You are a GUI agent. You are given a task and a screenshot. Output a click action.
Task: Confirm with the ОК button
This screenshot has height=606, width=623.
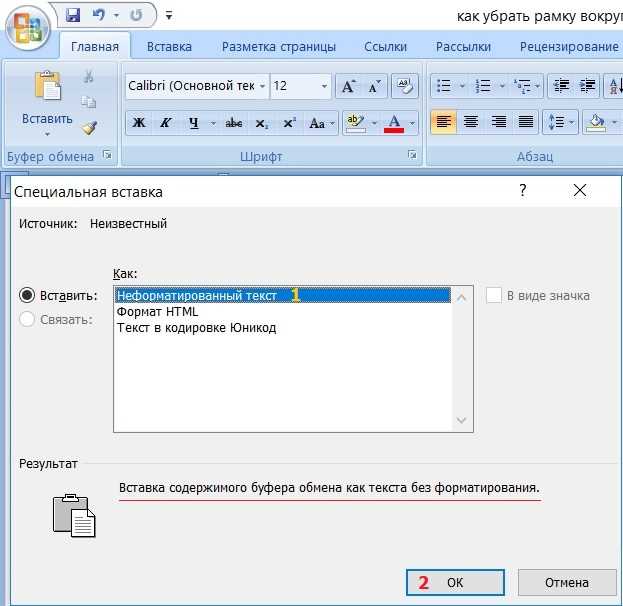pyautogui.click(x=455, y=583)
